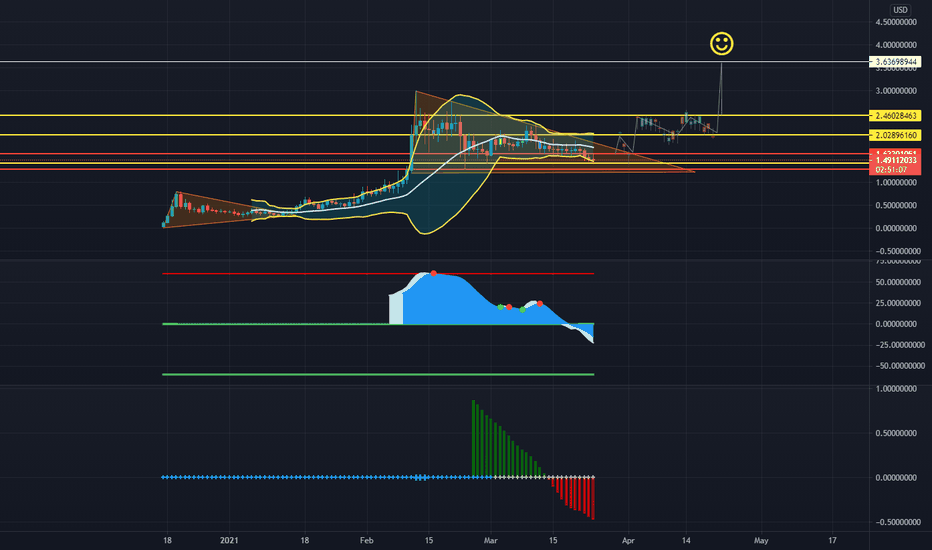This screenshot has width=932, height=550.
Task: Click the 4.50000000 price axis value
Action: click(x=896, y=22)
